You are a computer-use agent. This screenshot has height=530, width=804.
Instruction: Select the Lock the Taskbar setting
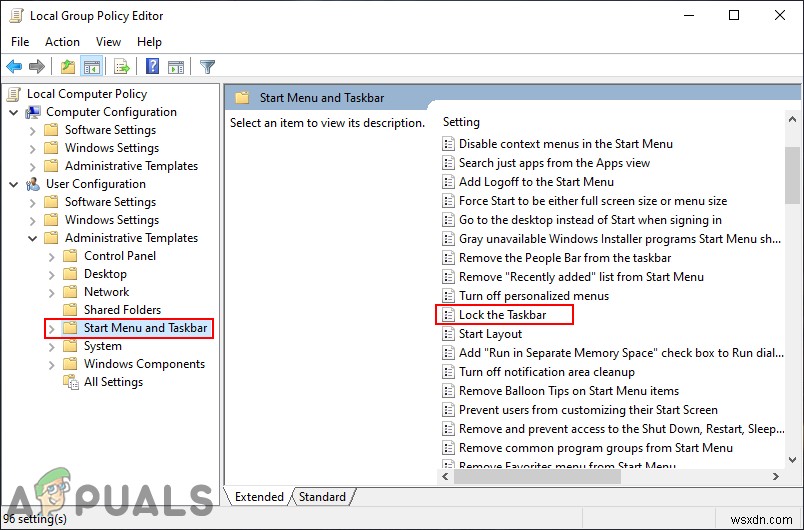502,315
